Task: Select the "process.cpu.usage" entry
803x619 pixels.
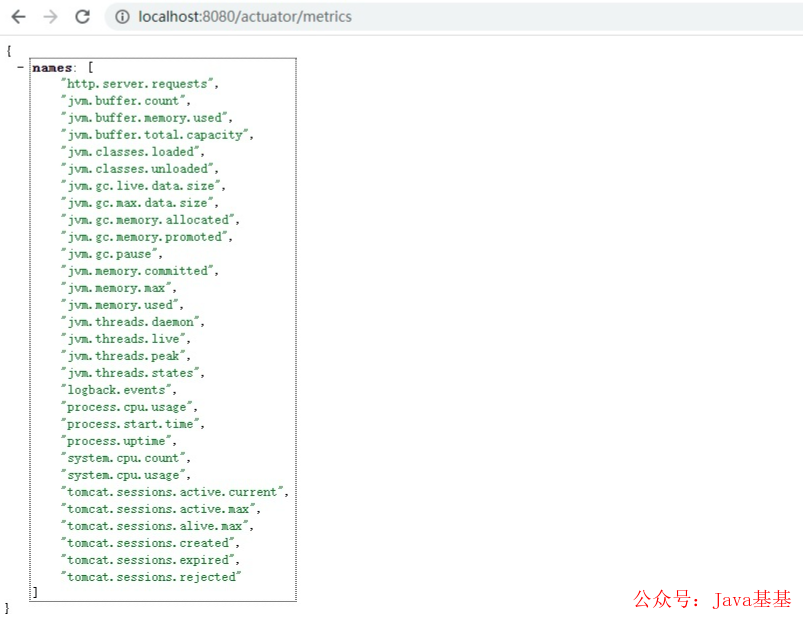Action: click(x=126, y=407)
